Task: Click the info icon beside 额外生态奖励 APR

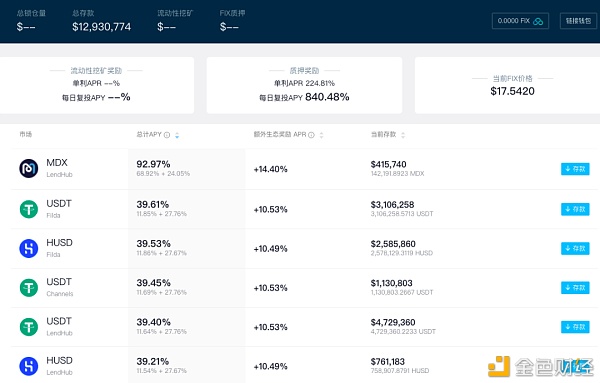Action: 311,135
